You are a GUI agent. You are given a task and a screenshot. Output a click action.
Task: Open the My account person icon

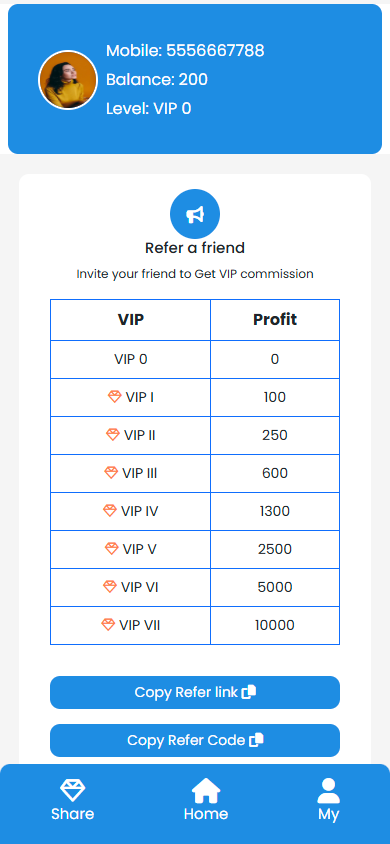coord(328,791)
